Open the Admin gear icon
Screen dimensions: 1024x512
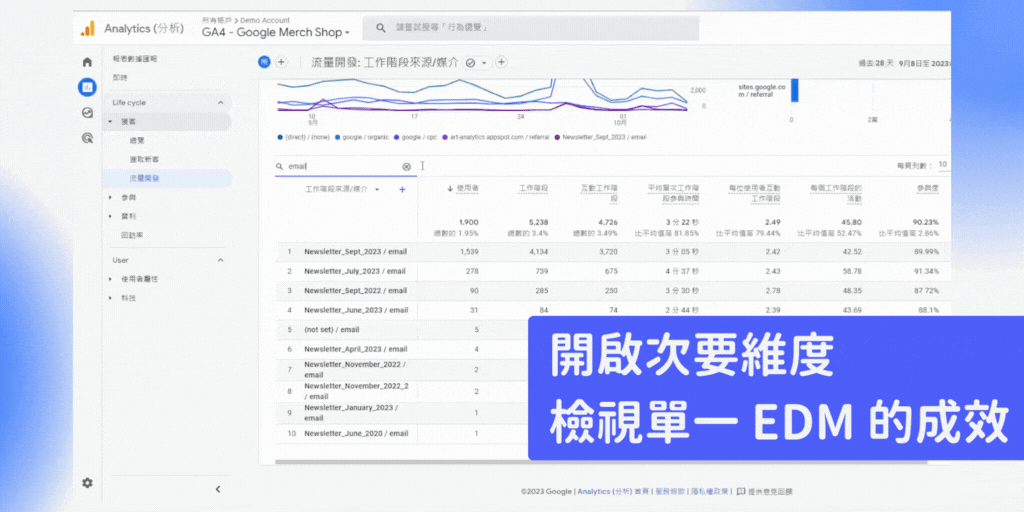pos(87,483)
